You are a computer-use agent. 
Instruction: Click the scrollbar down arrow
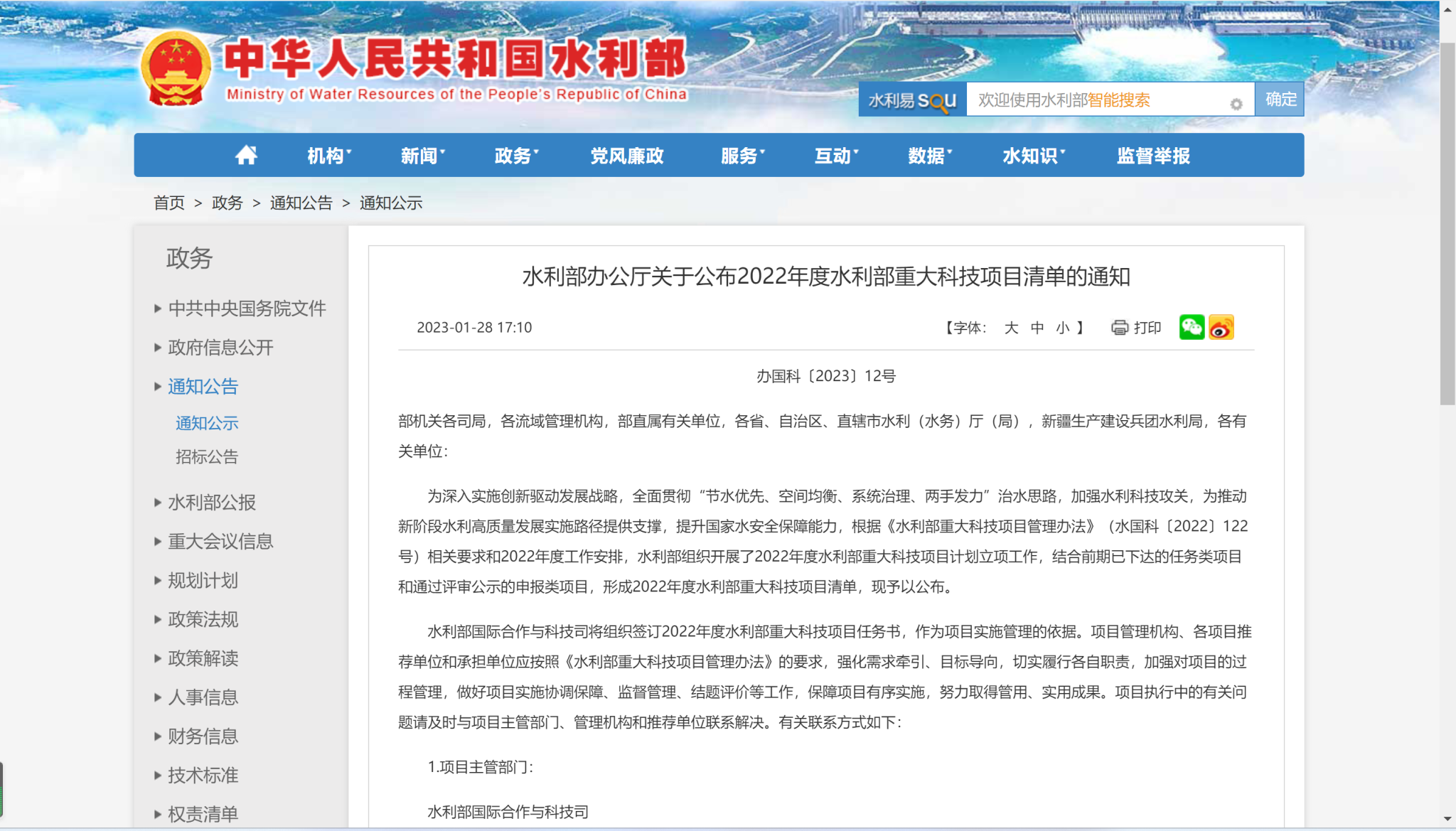coord(1447,819)
